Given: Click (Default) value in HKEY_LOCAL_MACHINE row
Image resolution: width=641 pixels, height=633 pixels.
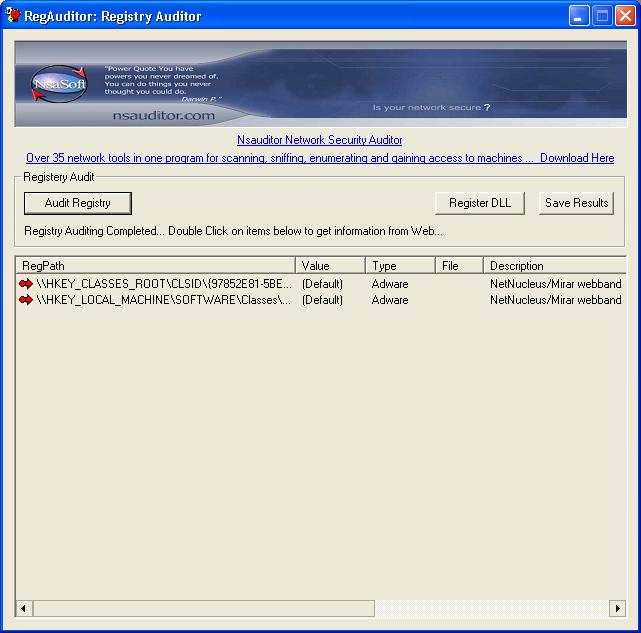Looking at the screenshot, I should point(322,300).
